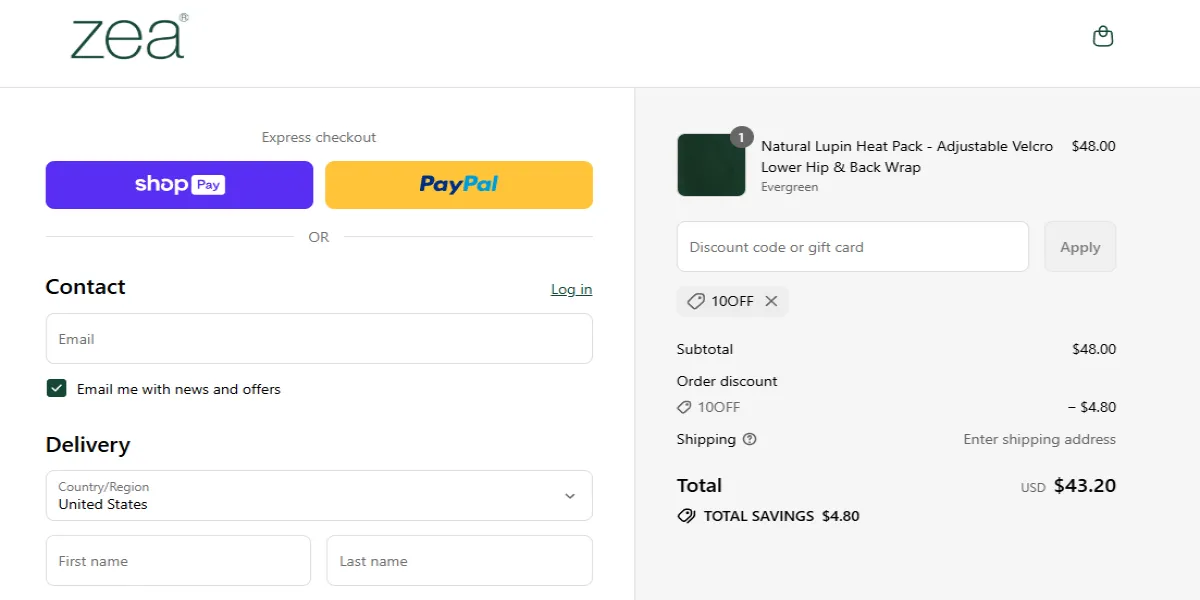Open the Log in link
1200x600 pixels.
pyautogui.click(x=571, y=289)
